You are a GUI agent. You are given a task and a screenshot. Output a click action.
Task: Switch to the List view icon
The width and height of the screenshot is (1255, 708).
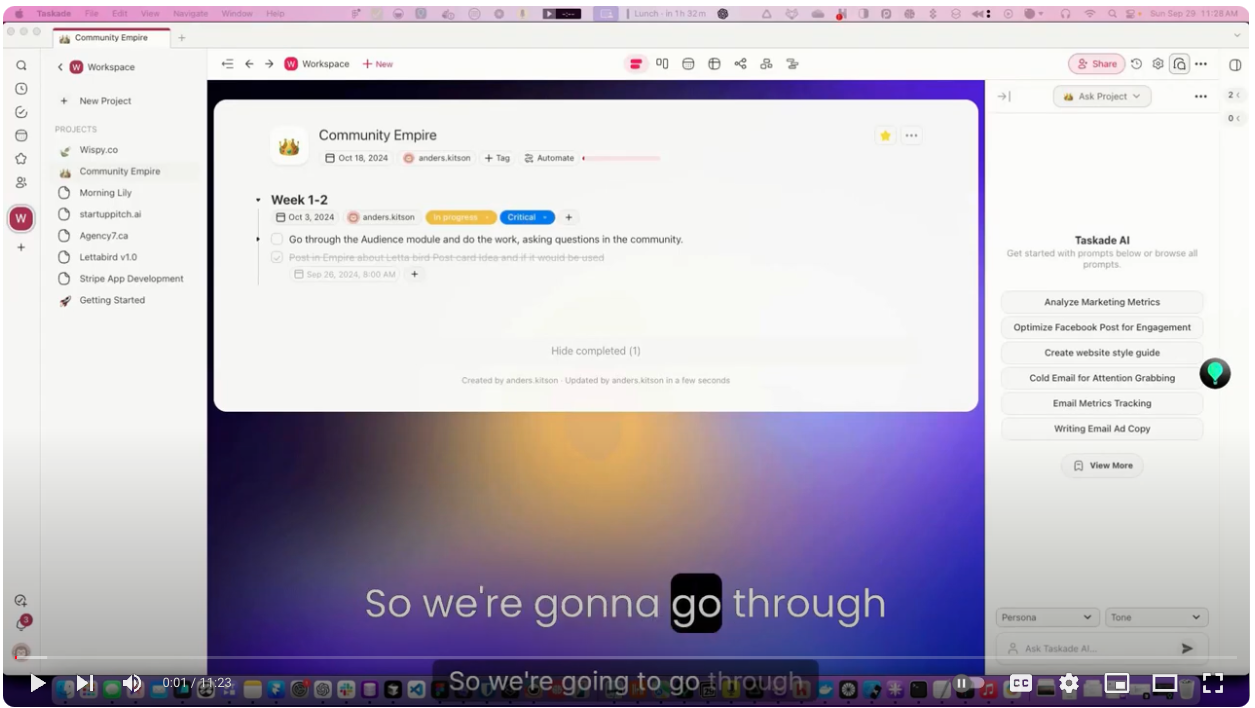636,64
